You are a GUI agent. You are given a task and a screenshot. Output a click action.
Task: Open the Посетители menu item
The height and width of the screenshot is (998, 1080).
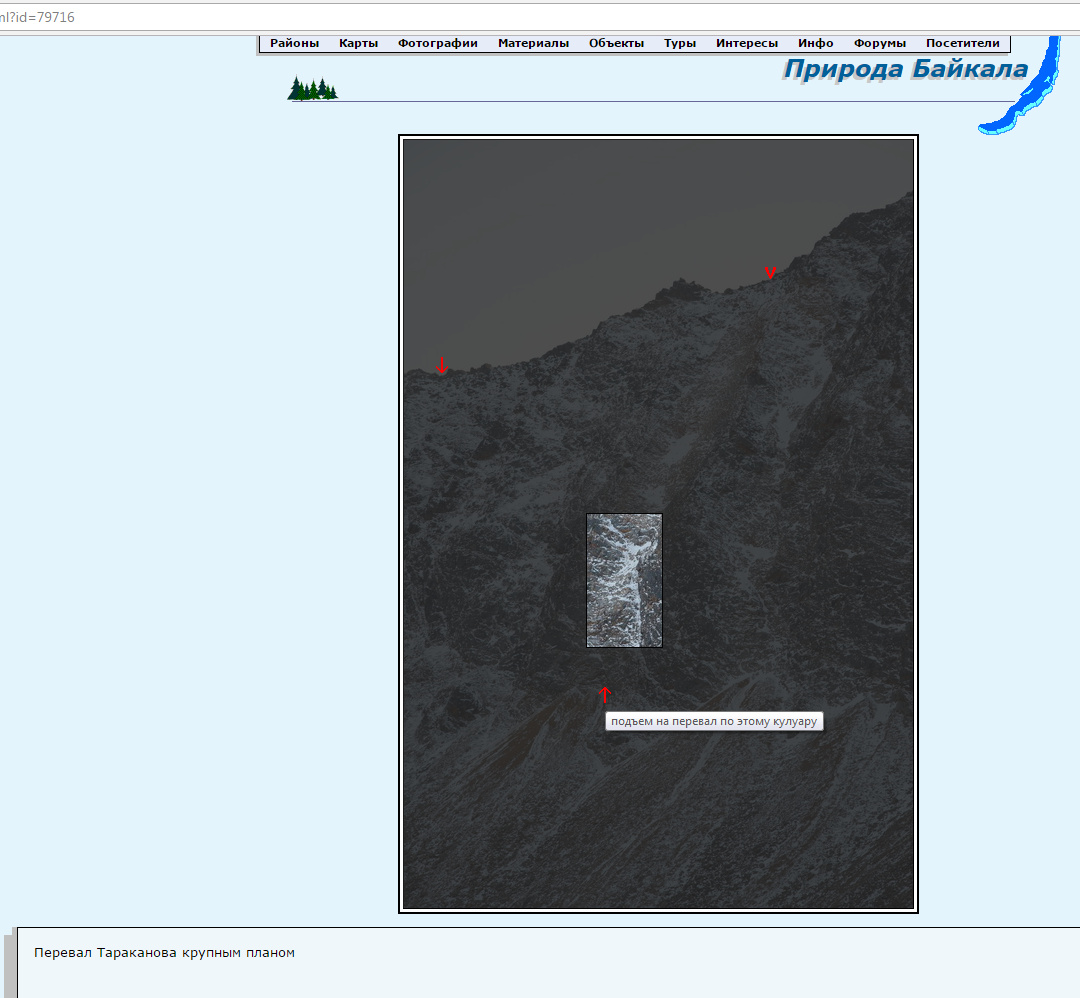(962, 43)
